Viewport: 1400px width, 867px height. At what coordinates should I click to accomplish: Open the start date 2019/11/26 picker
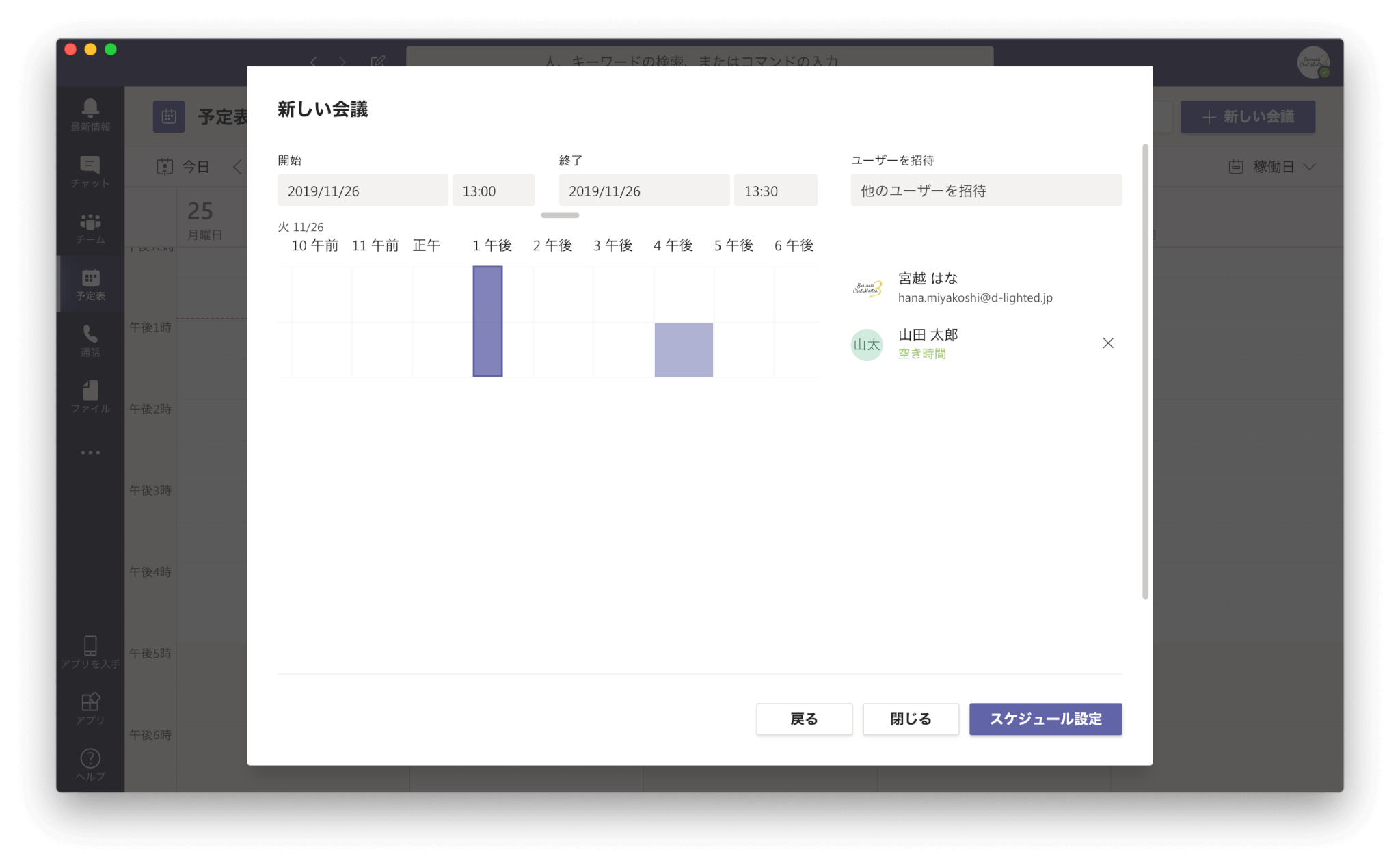362,191
